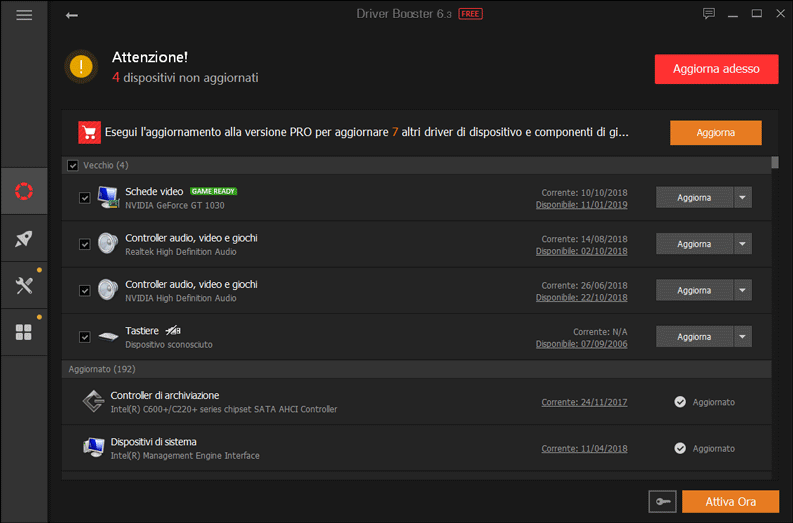The image size is (793, 523).
Task: Click checkmark icon for SATA AHCI Controller
Action: (x=680, y=402)
